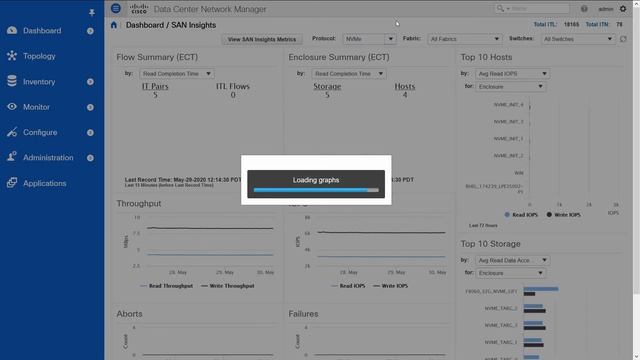Image resolution: width=640 pixels, height=360 pixels.
Task: Pin the navigation sidebar
Action: (92, 13)
